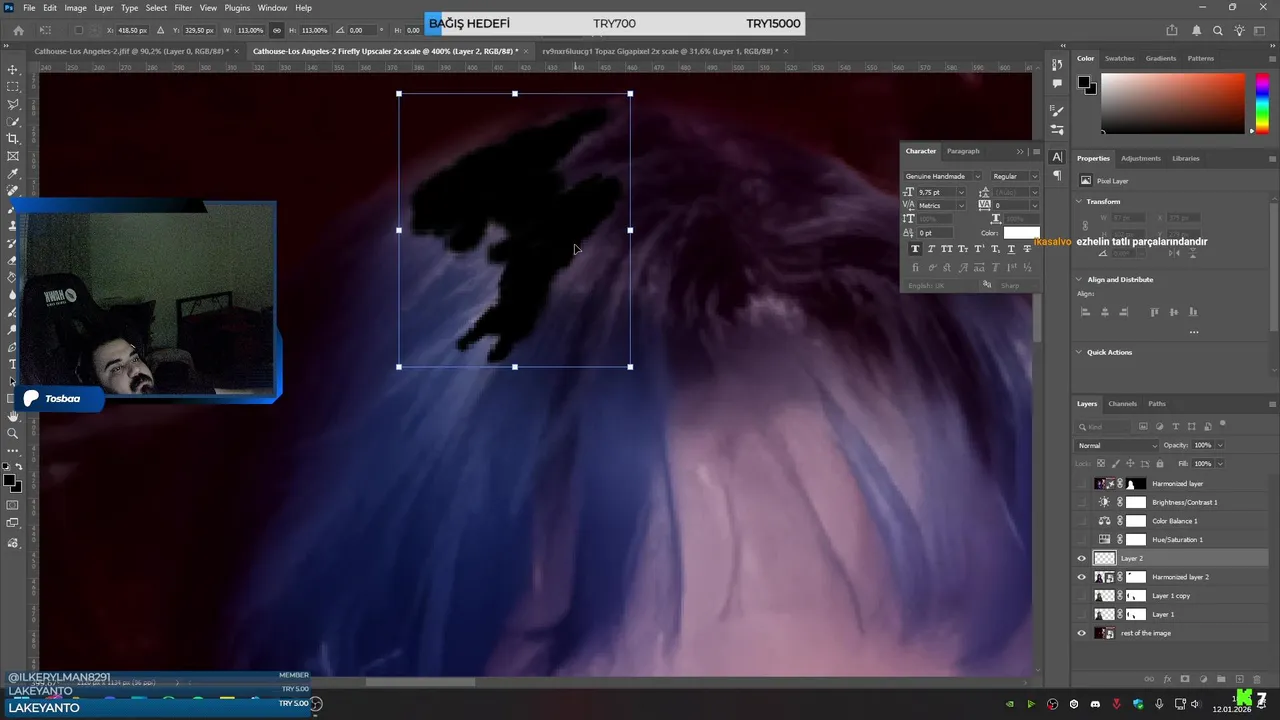This screenshot has height=720, width=1280.
Task: Click the layer mask icon at Layers bottom
Action: pos(1185,679)
